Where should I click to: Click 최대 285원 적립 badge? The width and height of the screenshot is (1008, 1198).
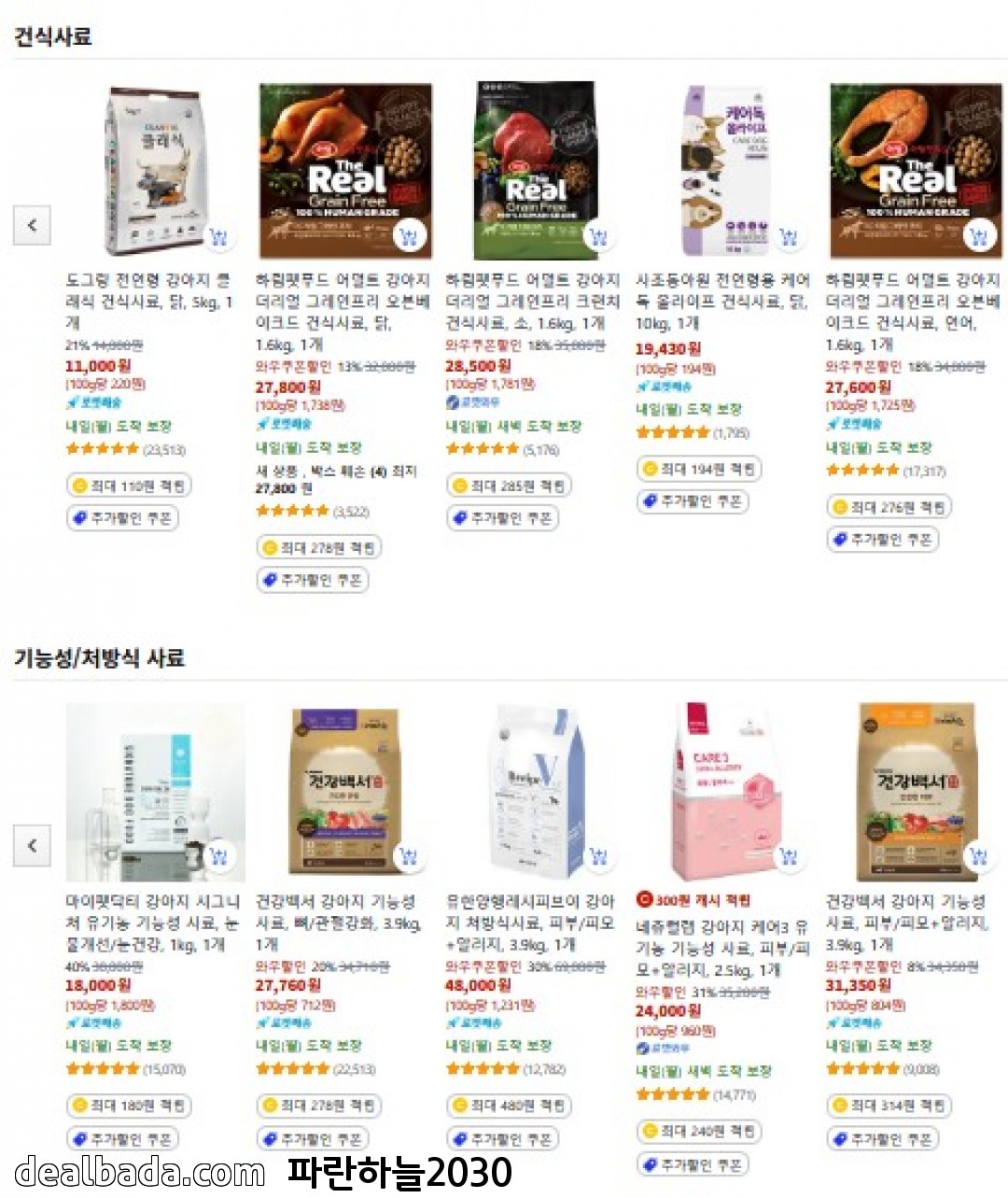508,486
